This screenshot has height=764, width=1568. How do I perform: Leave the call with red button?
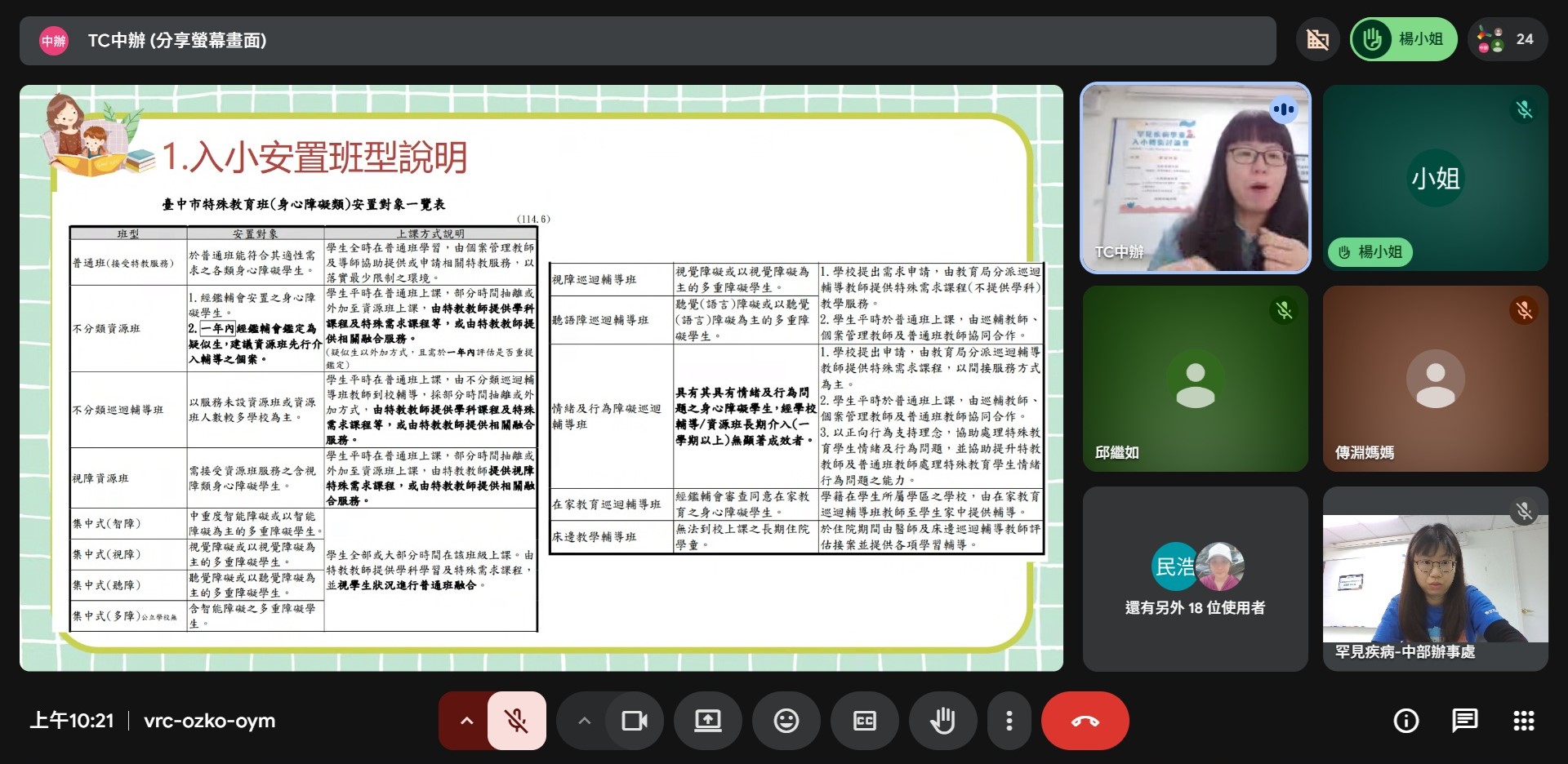[1085, 721]
